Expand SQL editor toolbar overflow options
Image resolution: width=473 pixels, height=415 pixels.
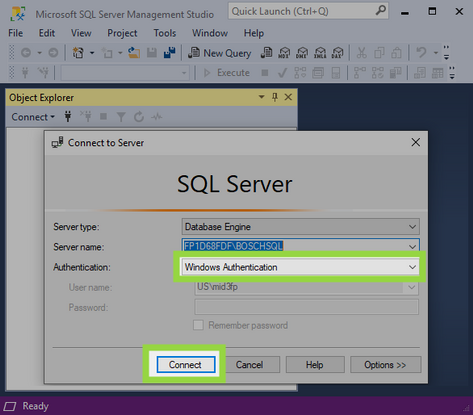click(x=452, y=73)
